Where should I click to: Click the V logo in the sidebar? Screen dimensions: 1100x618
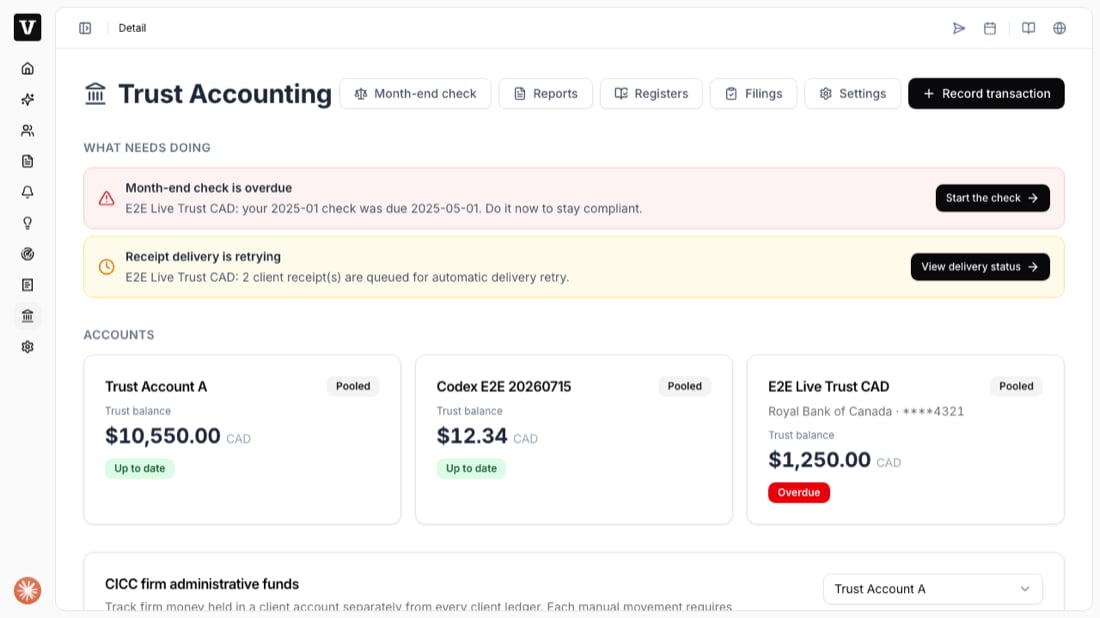click(x=27, y=27)
